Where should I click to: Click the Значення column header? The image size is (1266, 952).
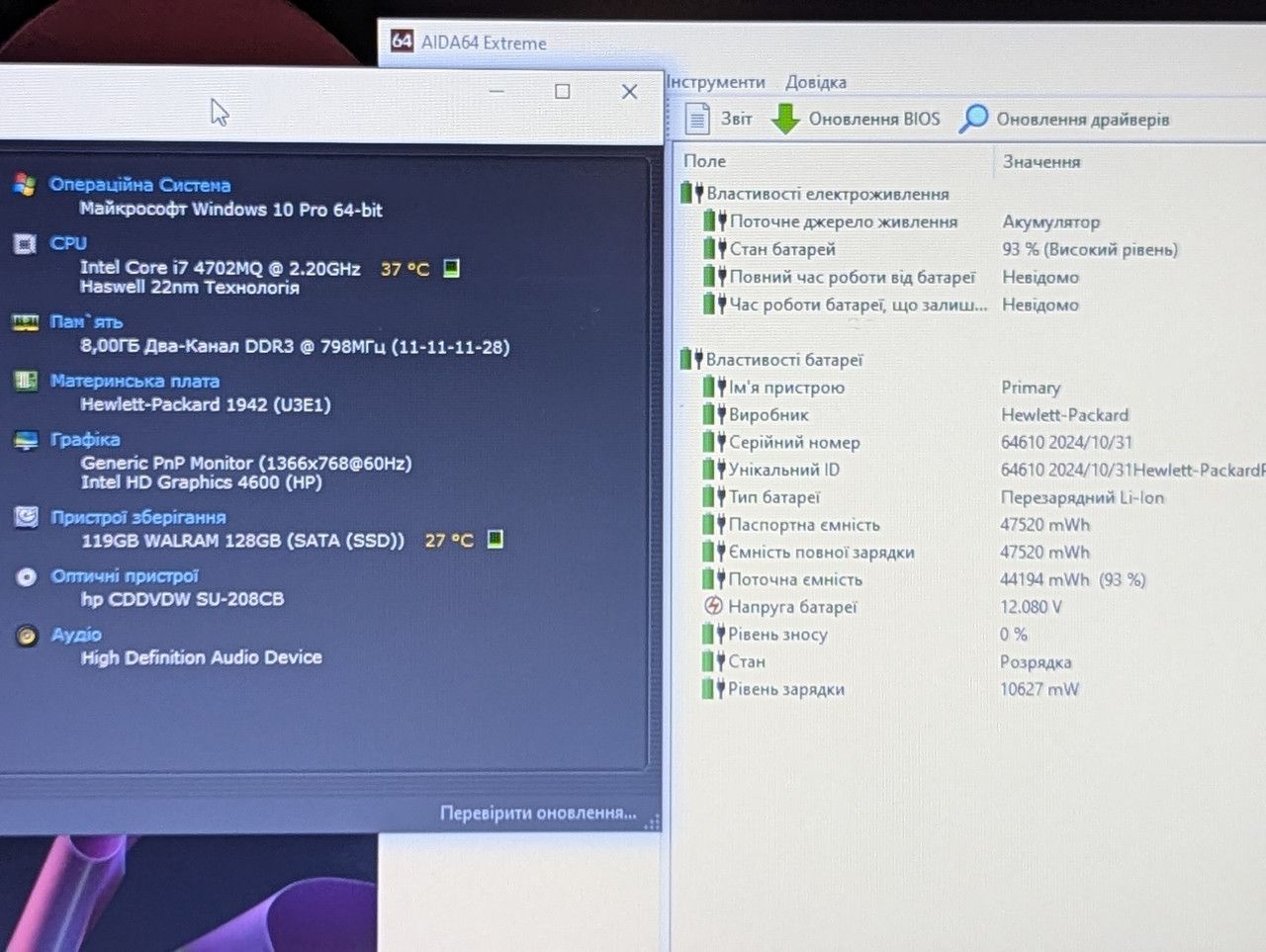coord(1041,161)
